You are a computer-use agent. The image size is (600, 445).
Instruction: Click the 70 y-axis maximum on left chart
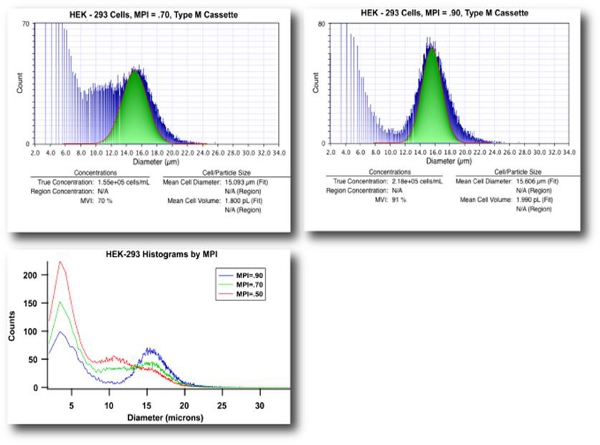pyautogui.click(x=26, y=24)
